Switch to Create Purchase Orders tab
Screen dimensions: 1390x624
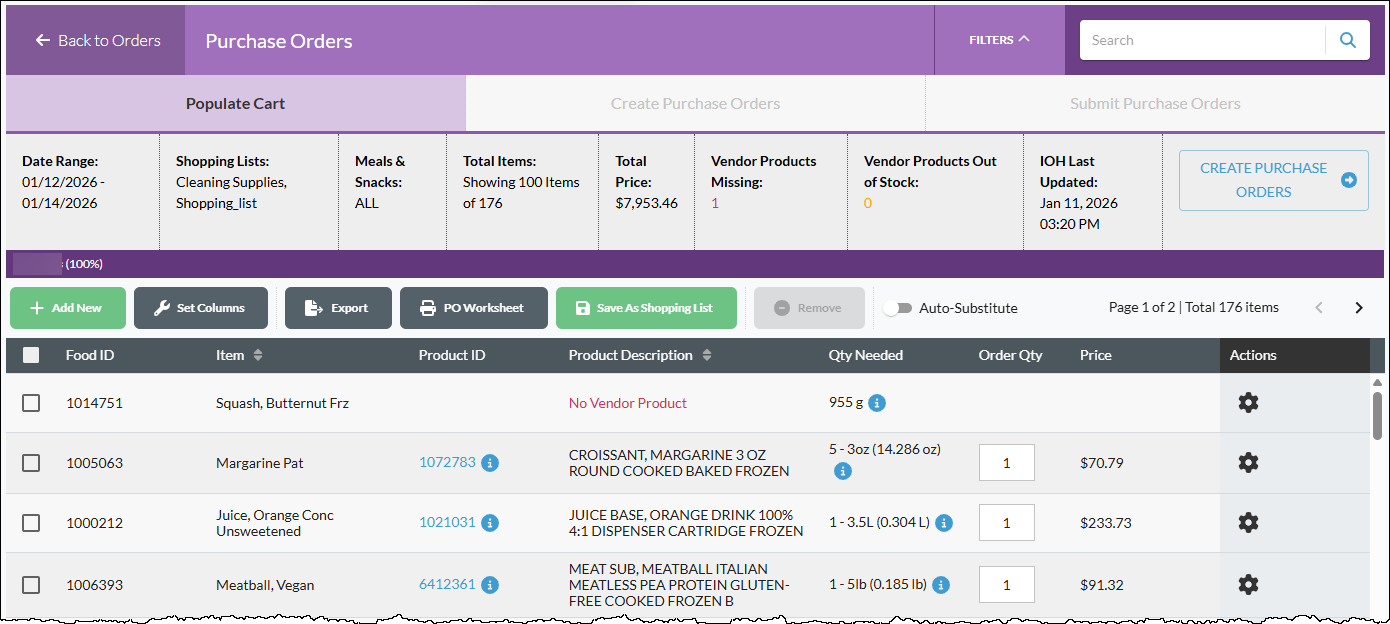coord(695,104)
